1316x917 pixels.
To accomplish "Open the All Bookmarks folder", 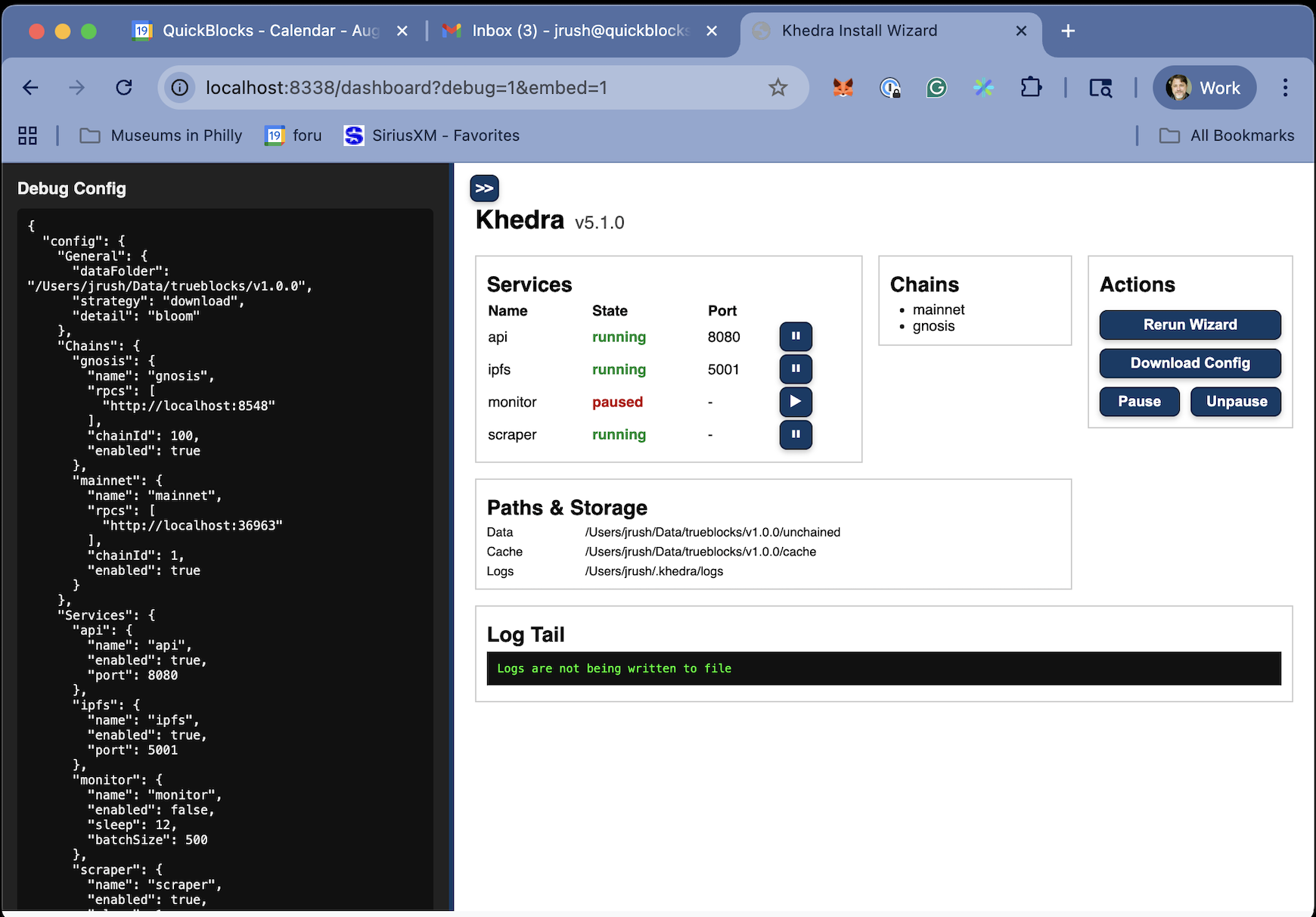I will pyautogui.click(x=1227, y=135).
